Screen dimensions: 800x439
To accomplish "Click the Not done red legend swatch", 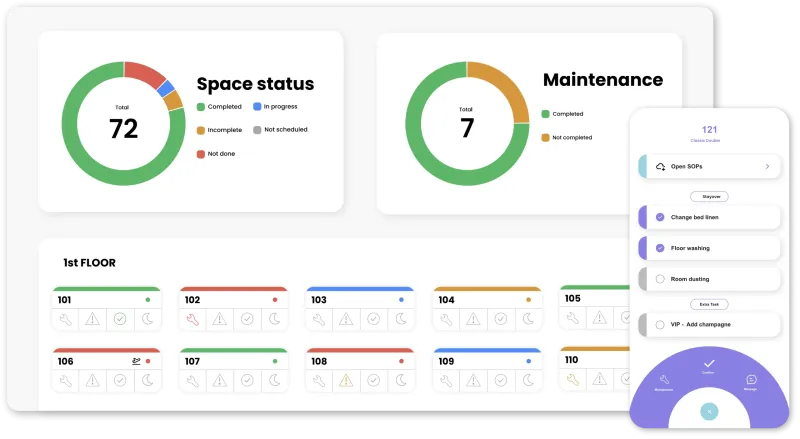I will pyautogui.click(x=201, y=154).
